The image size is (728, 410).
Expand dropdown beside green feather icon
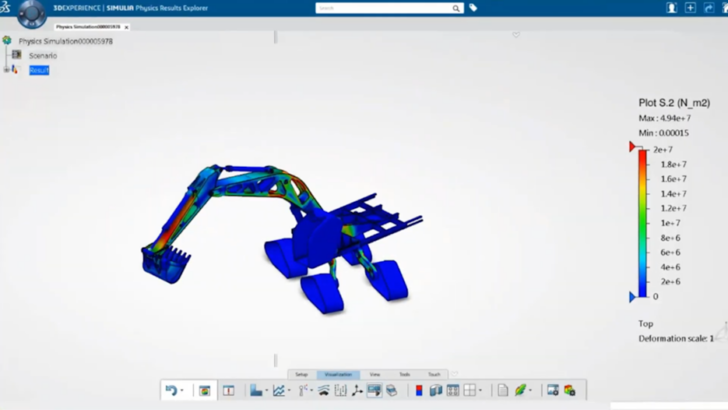[x=530, y=390]
